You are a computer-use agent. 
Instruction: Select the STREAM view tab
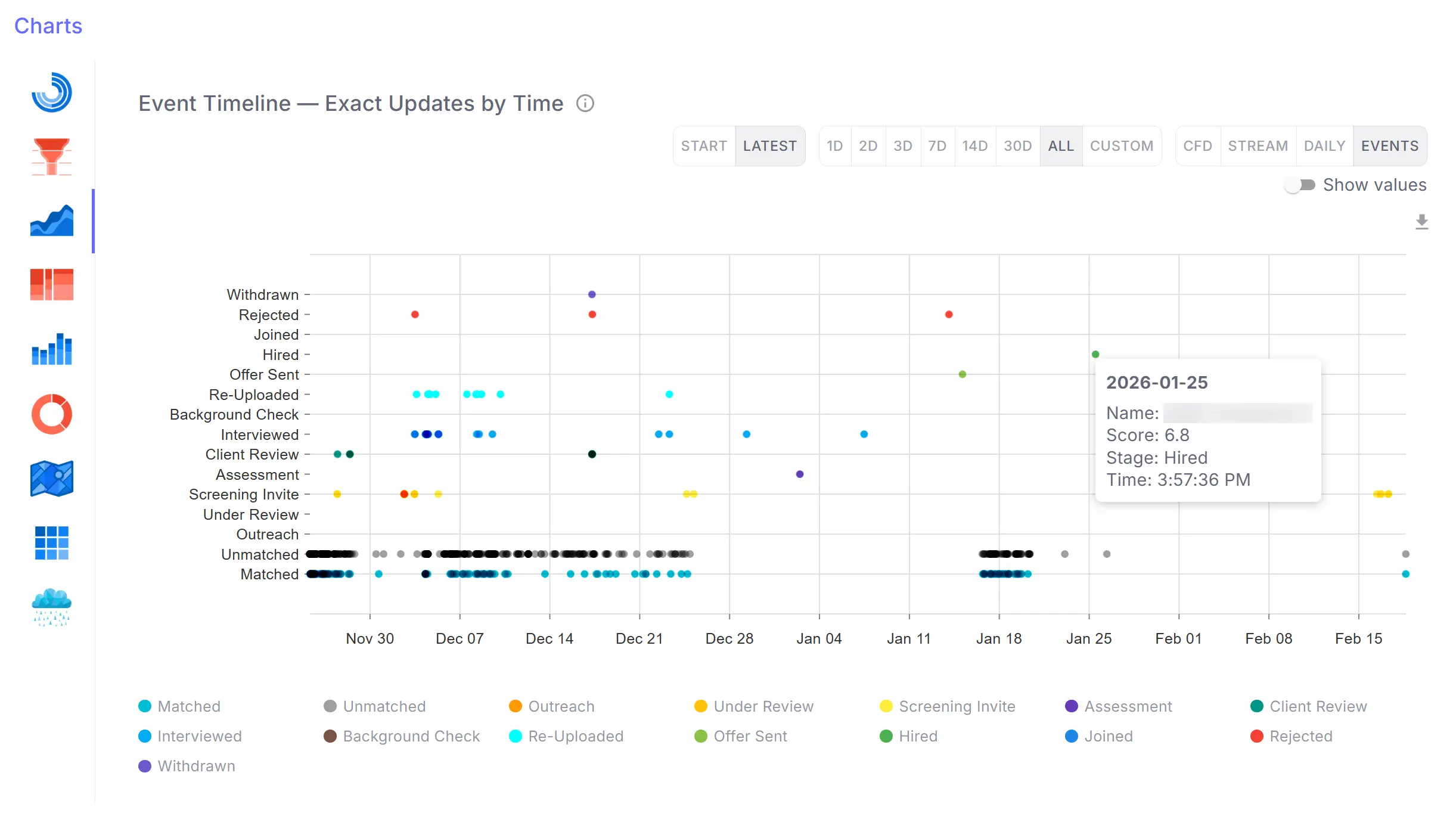coord(1258,146)
